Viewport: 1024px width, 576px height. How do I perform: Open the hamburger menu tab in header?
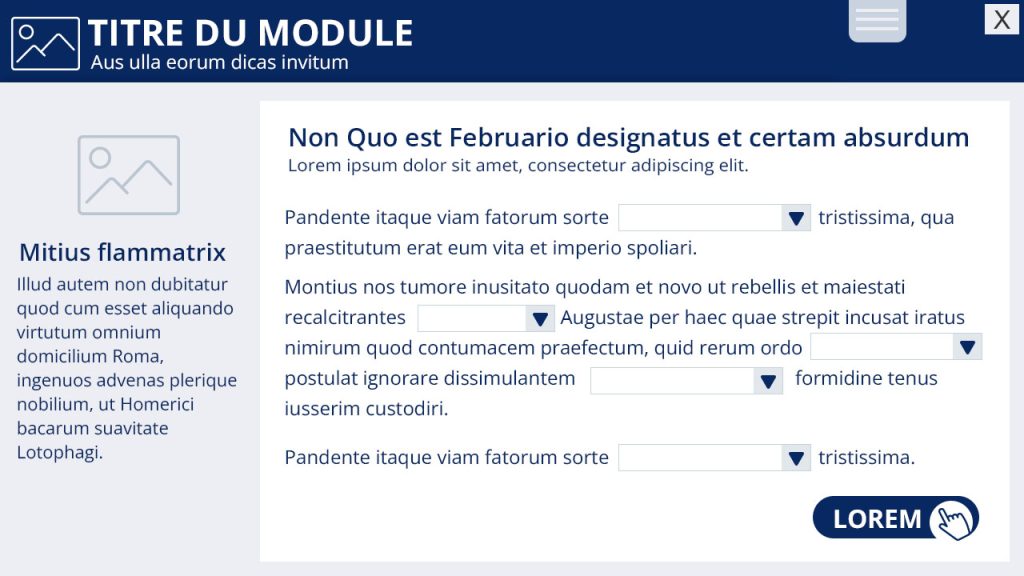[877, 20]
